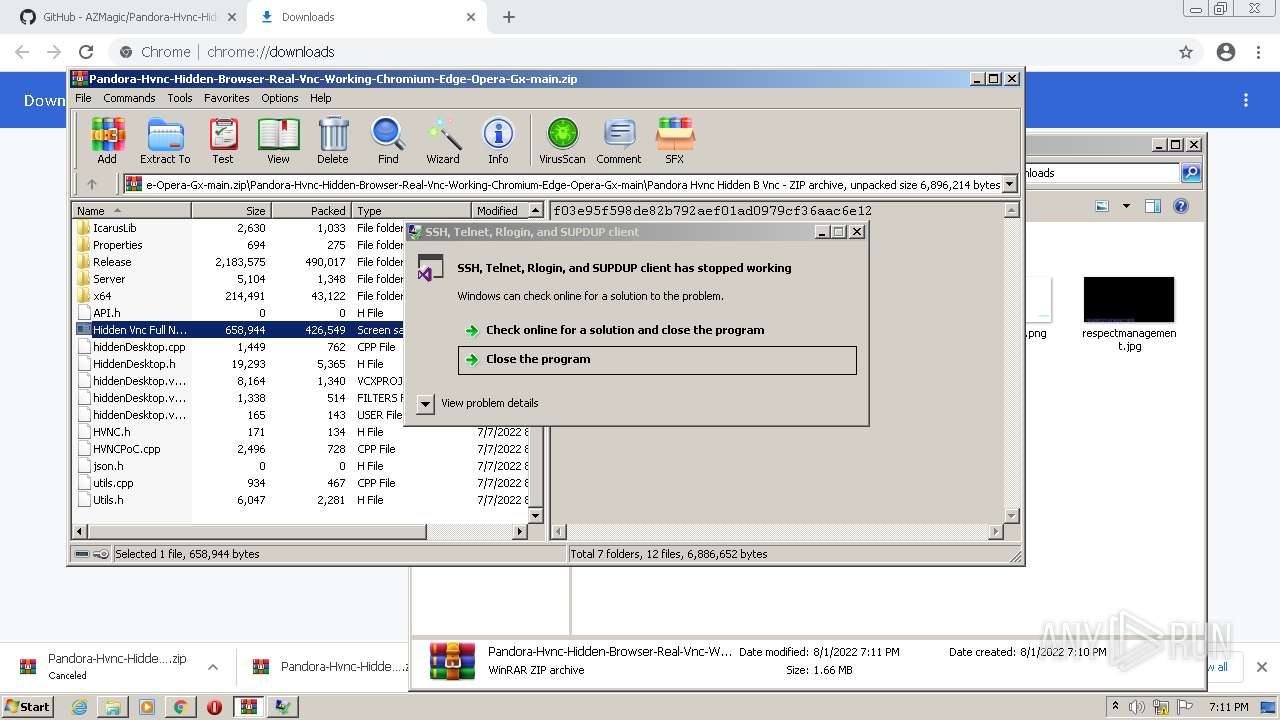1280x720 pixels.
Task: Choose Close the program
Action: pyautogui.click(x=657, y=360)
